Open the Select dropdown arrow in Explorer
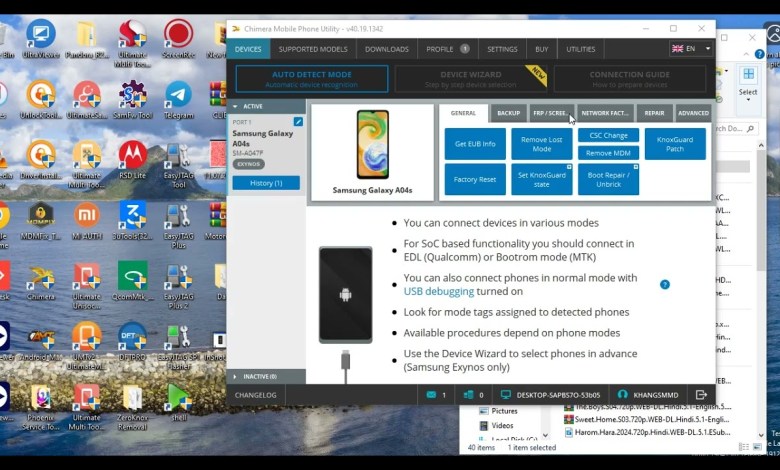This screenshot has width=780, height=470. point(748,100)
